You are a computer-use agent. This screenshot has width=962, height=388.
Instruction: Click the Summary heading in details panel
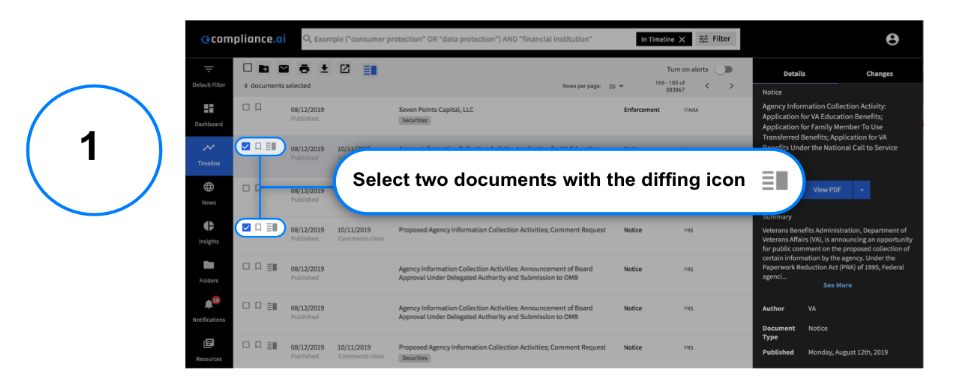click(x=777, y=217)
